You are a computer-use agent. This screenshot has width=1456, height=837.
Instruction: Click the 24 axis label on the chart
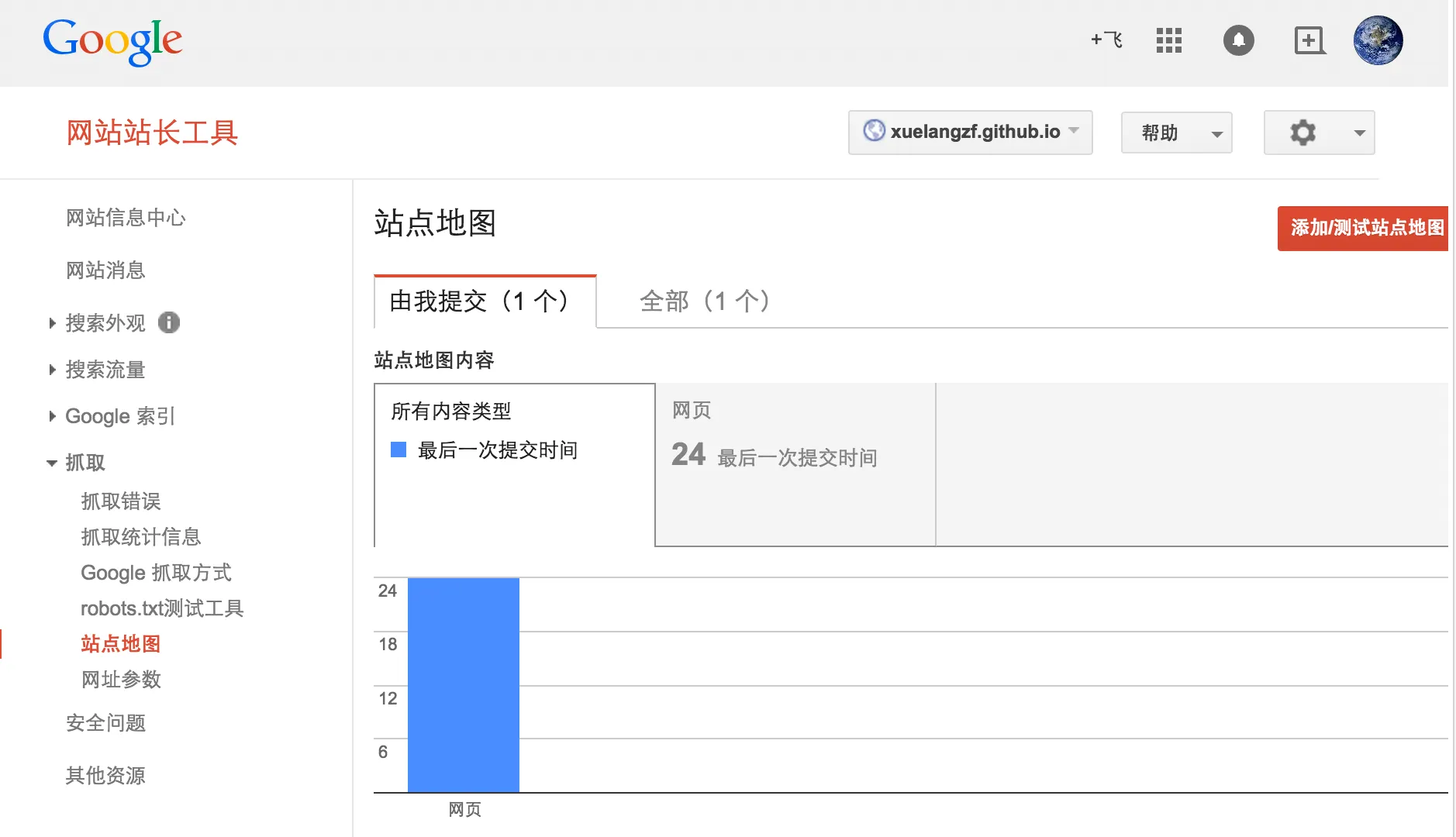[388, 591]
